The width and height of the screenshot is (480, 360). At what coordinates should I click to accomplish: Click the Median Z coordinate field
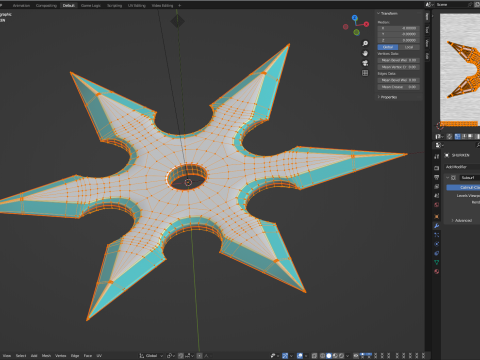(398, 40)
